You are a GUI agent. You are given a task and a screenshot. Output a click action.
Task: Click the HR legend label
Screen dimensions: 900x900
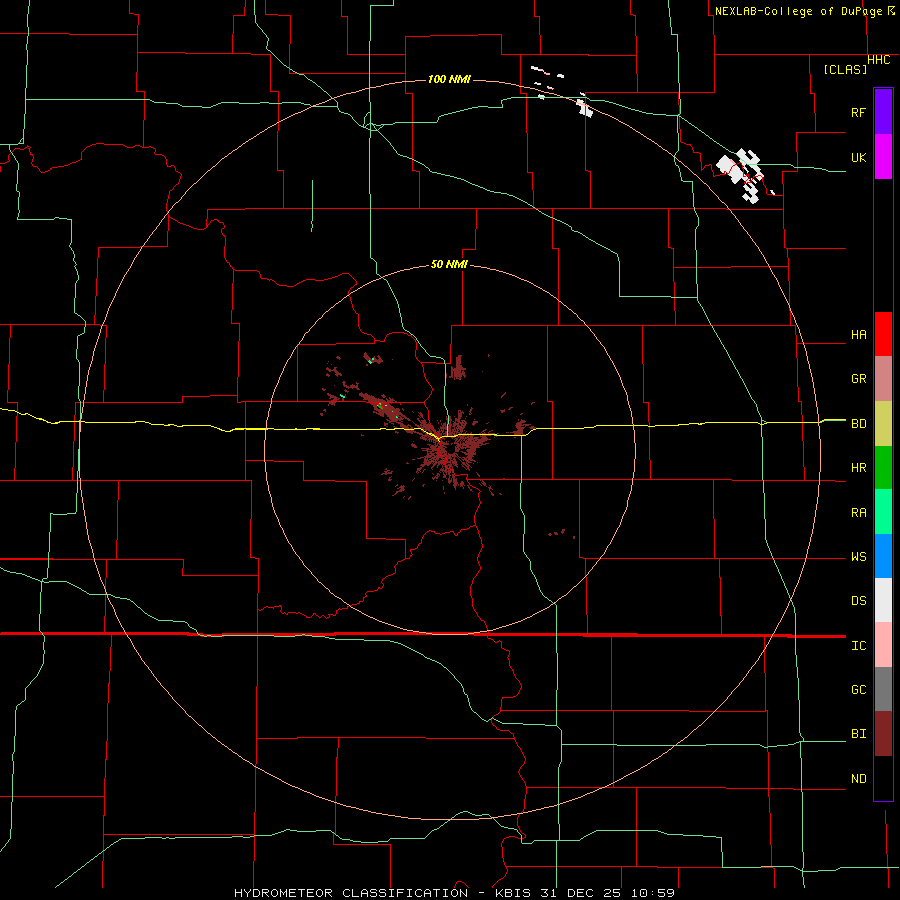859,468
